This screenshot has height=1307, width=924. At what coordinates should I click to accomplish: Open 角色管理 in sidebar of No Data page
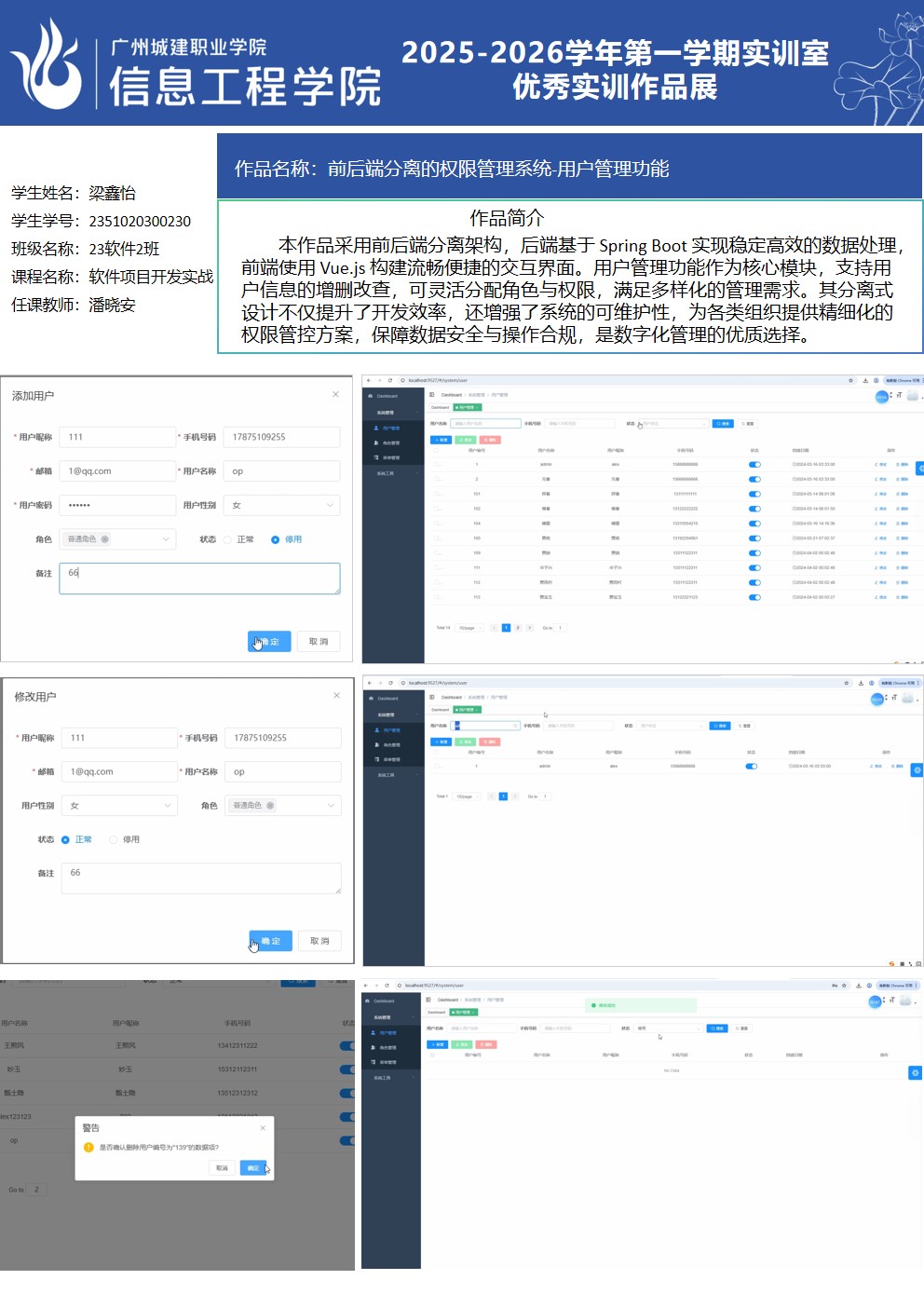point(387,1048)
